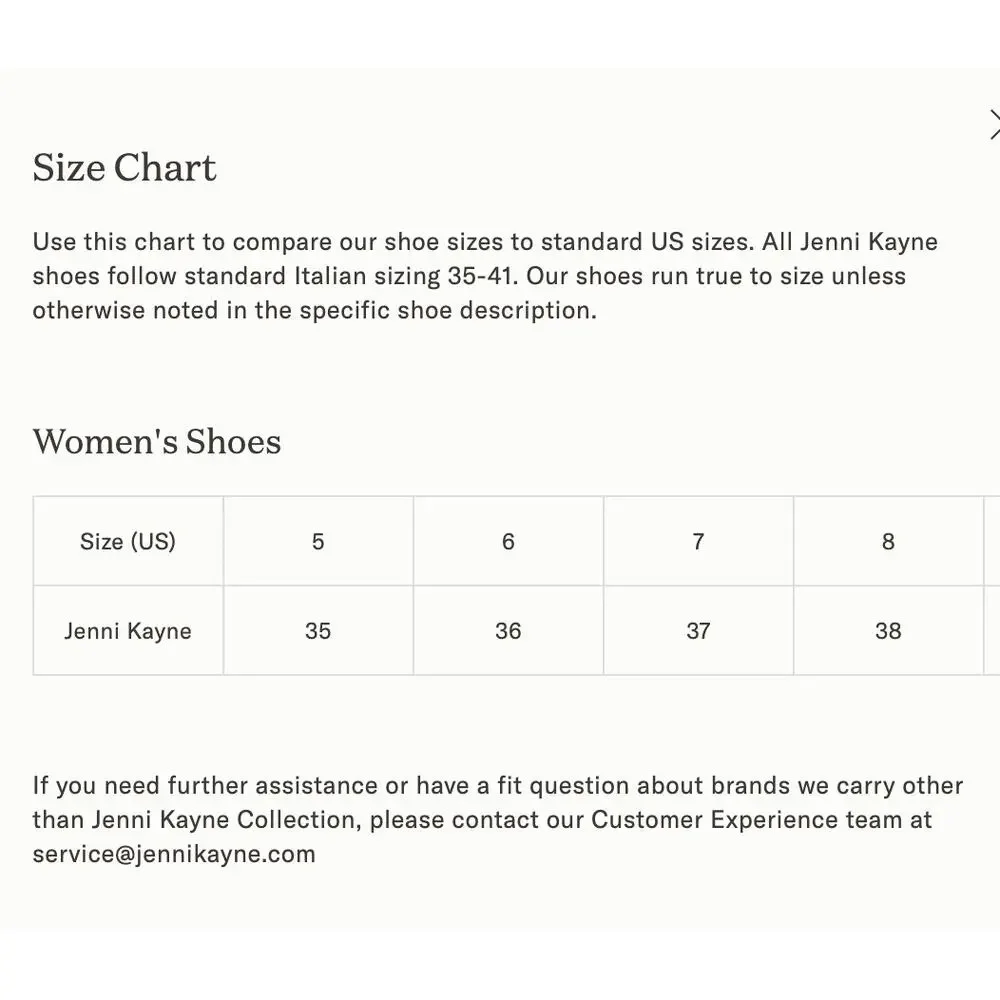Screen dimensions: 1000x1000
Task: Select the Jenni Kayne row label
Action: click(x=128, y=630)
